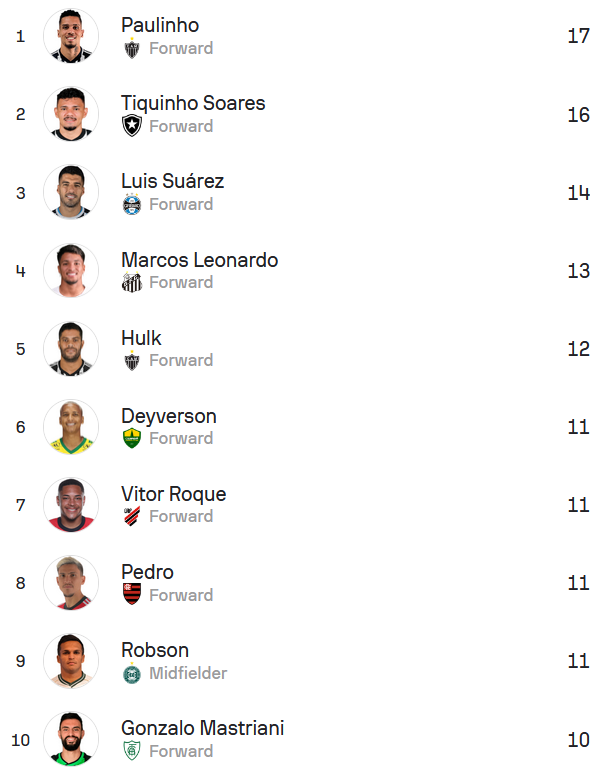Open Marcos Leonardo player name link
Viewport: 610px width, 772px height.
tap(199, 260)
